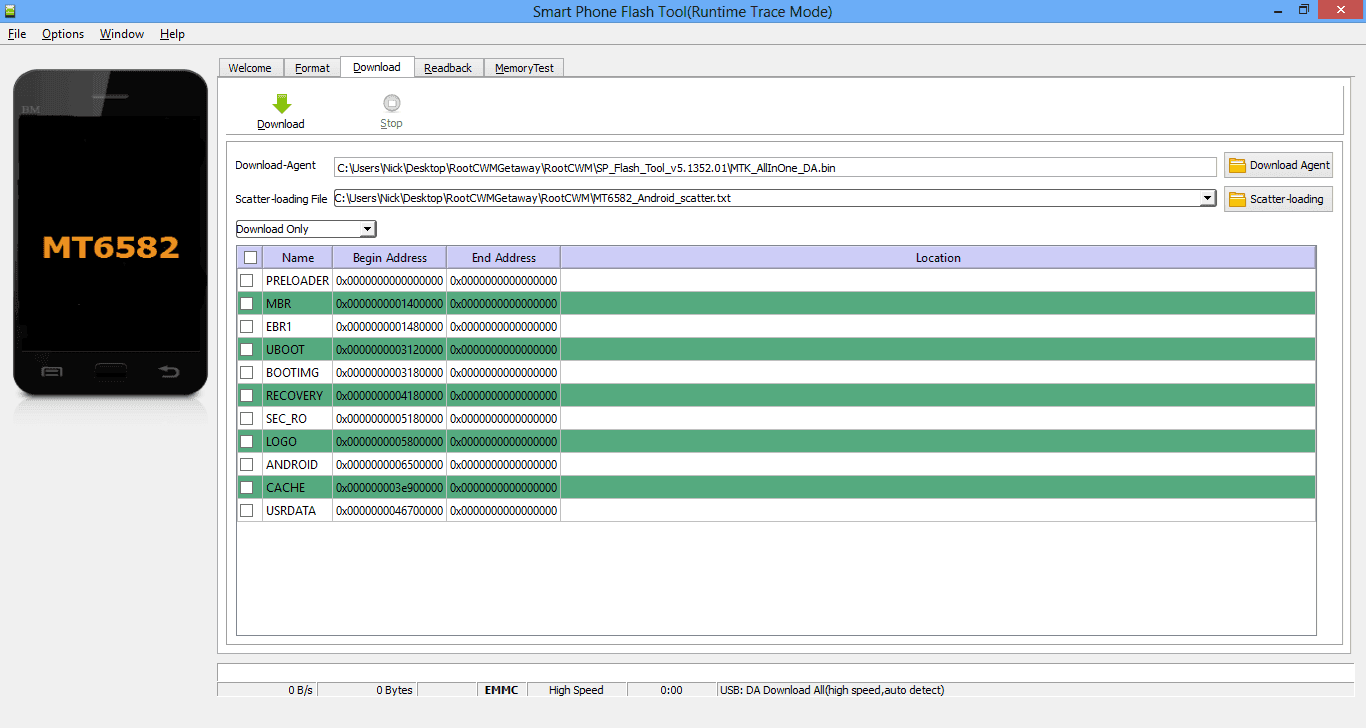
Task: Check the SEC_RO partition checkbox
Action: click(246, 419)
